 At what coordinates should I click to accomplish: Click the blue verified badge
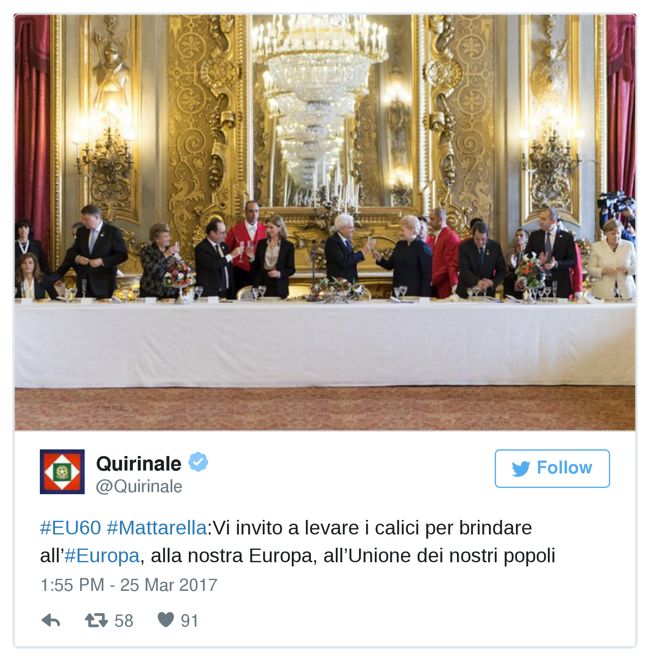198,462
